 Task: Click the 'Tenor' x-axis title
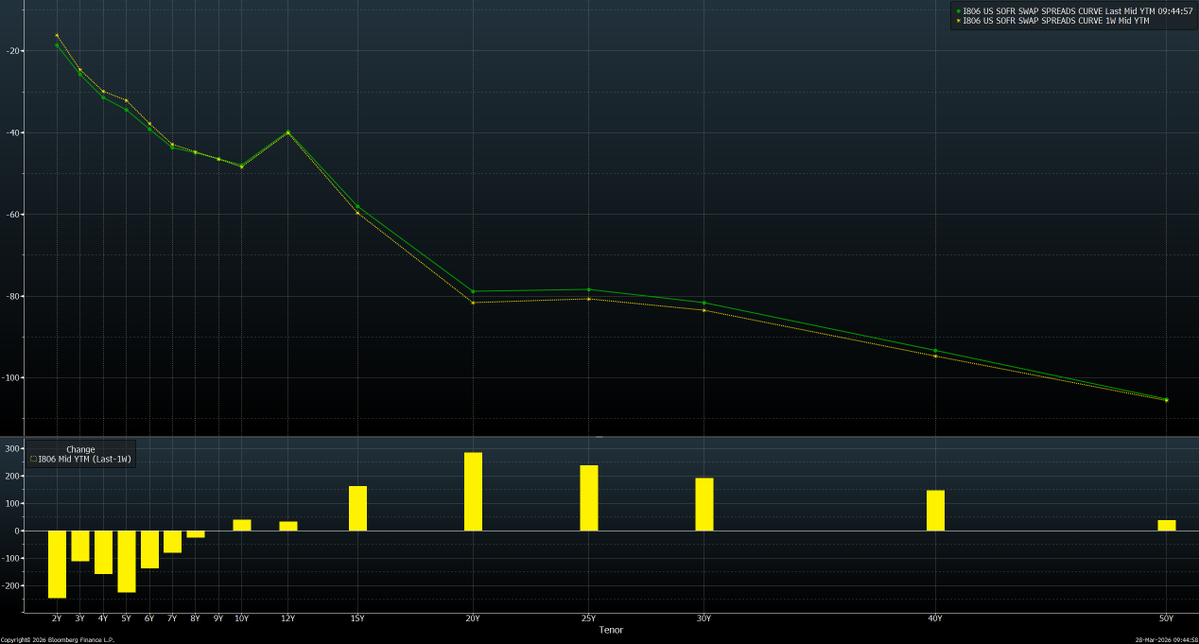[611, 630]
